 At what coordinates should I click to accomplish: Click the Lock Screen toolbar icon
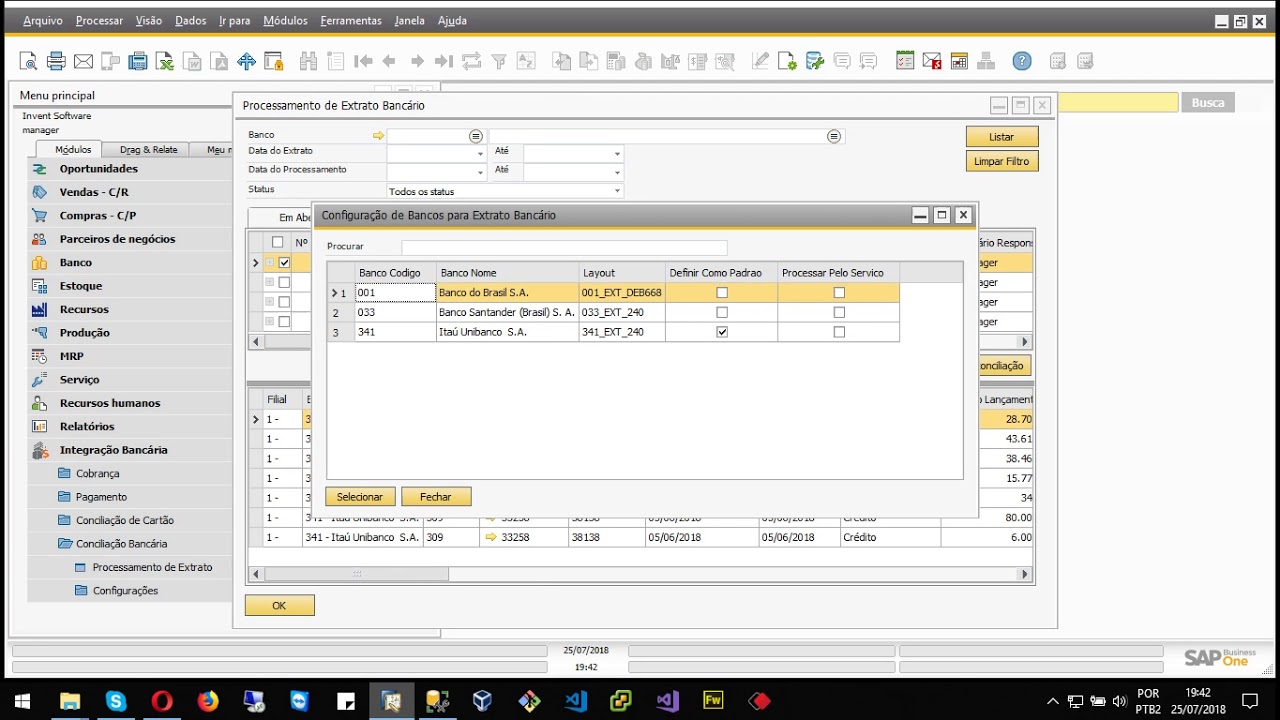273,61
